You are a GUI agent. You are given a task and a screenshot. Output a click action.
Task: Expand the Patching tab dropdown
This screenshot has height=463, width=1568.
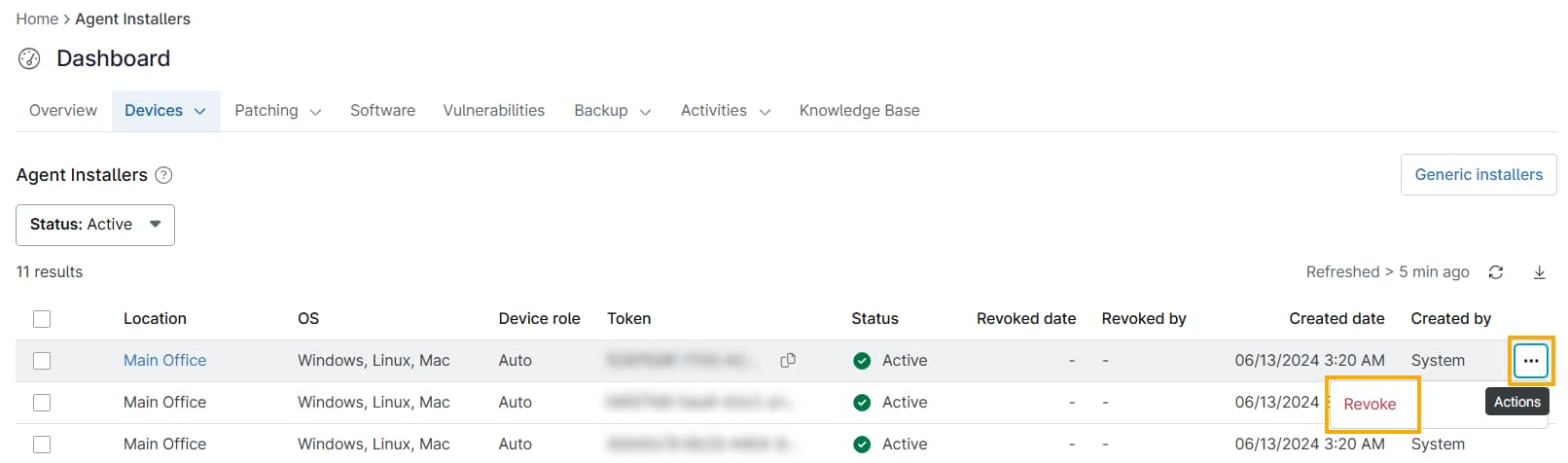[x=315, y=112]
